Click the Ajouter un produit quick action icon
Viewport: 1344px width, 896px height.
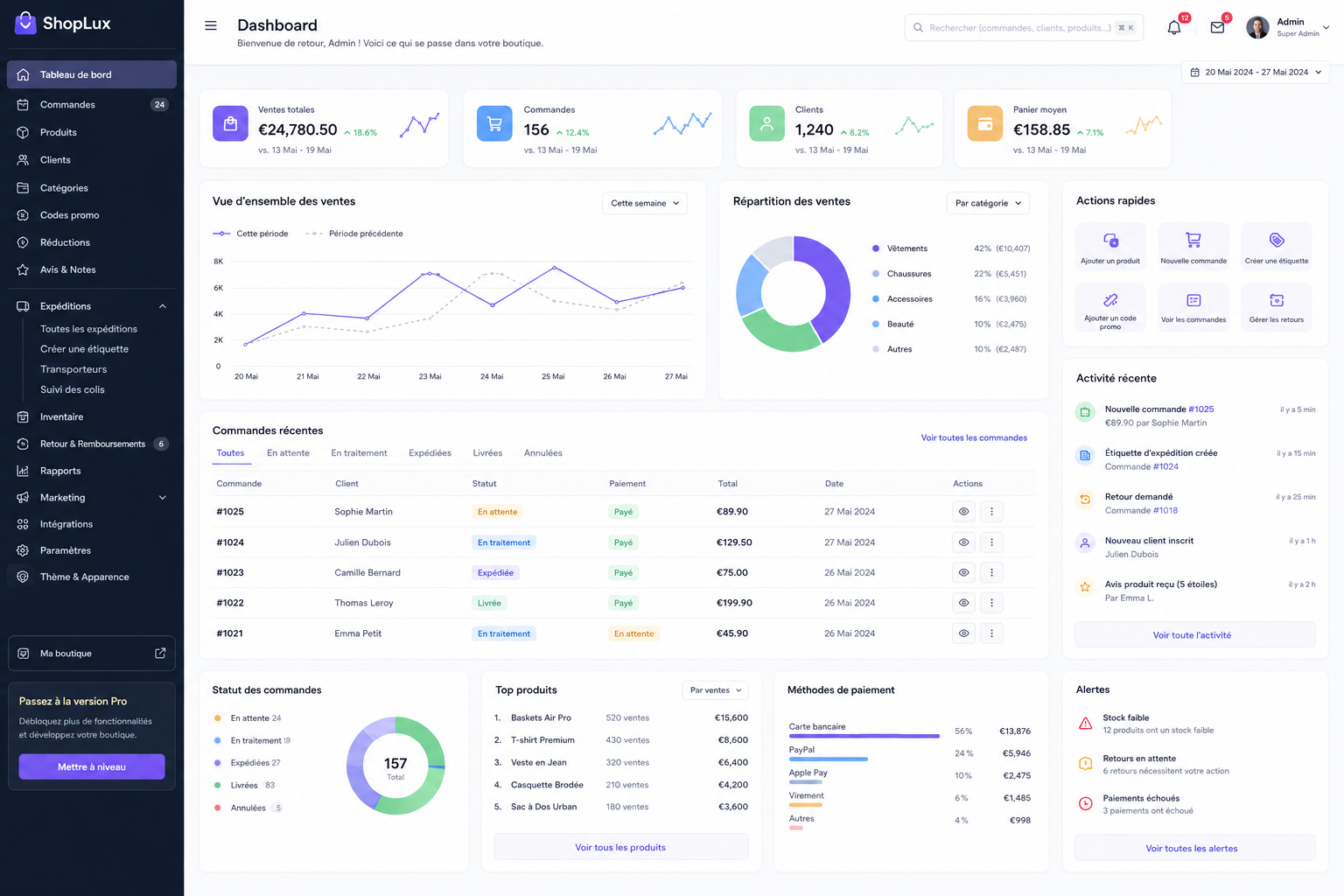1110,241
